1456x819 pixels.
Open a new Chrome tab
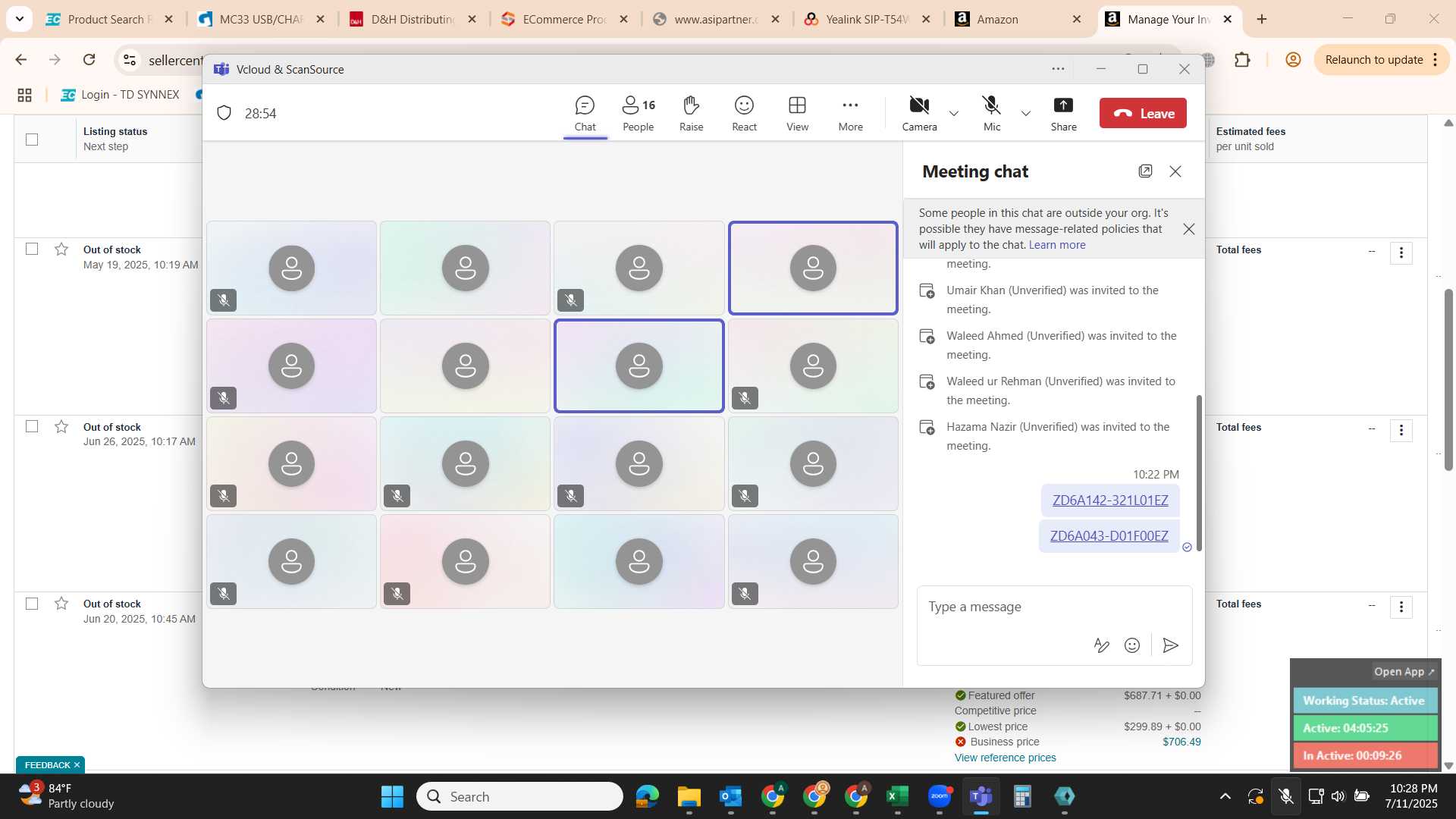click(x=1262, y=19)
